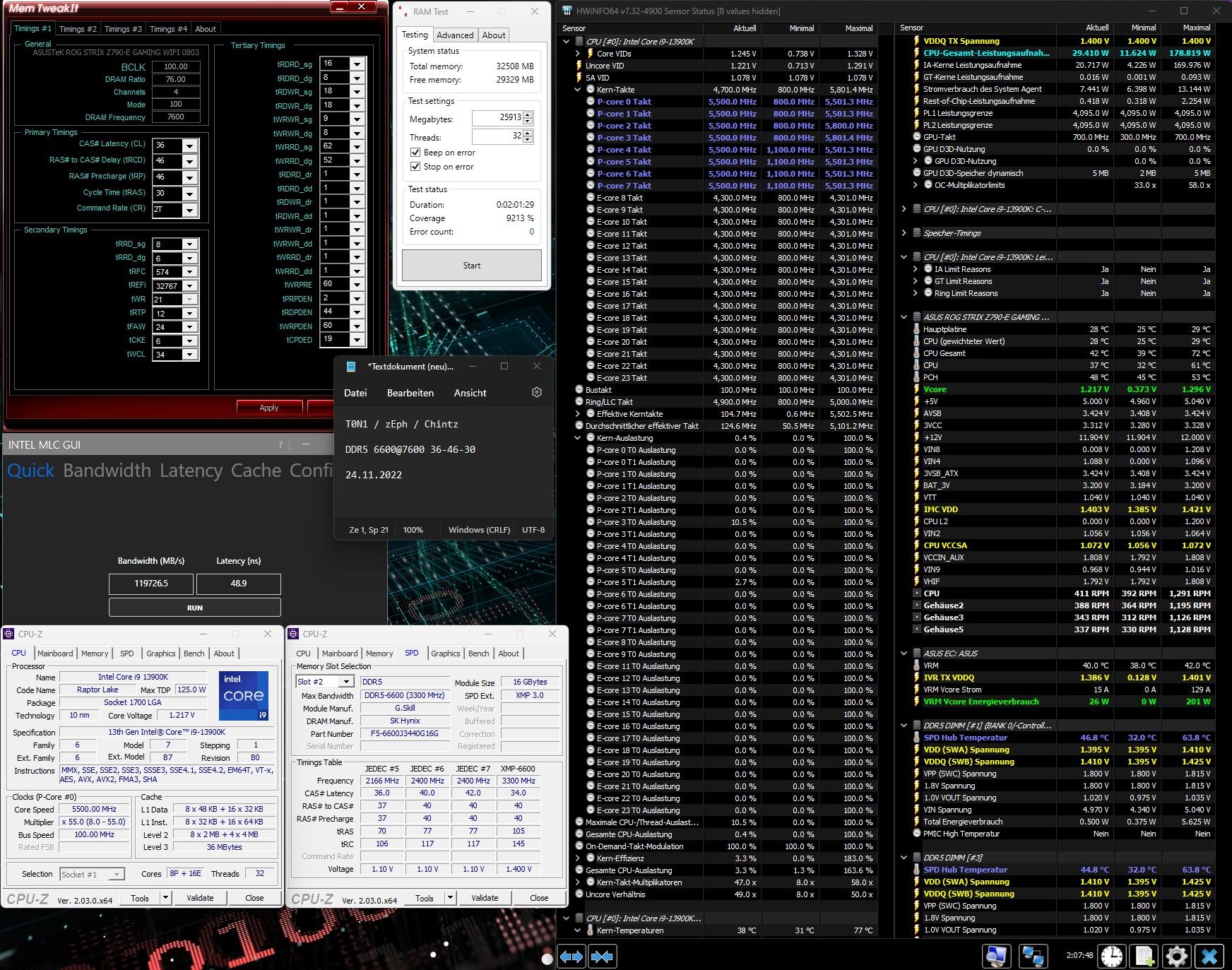Click the clock icon beside Kern-Takte
Image resolution: width=1232 pixels, height=970 pixels.
(591, 90)
